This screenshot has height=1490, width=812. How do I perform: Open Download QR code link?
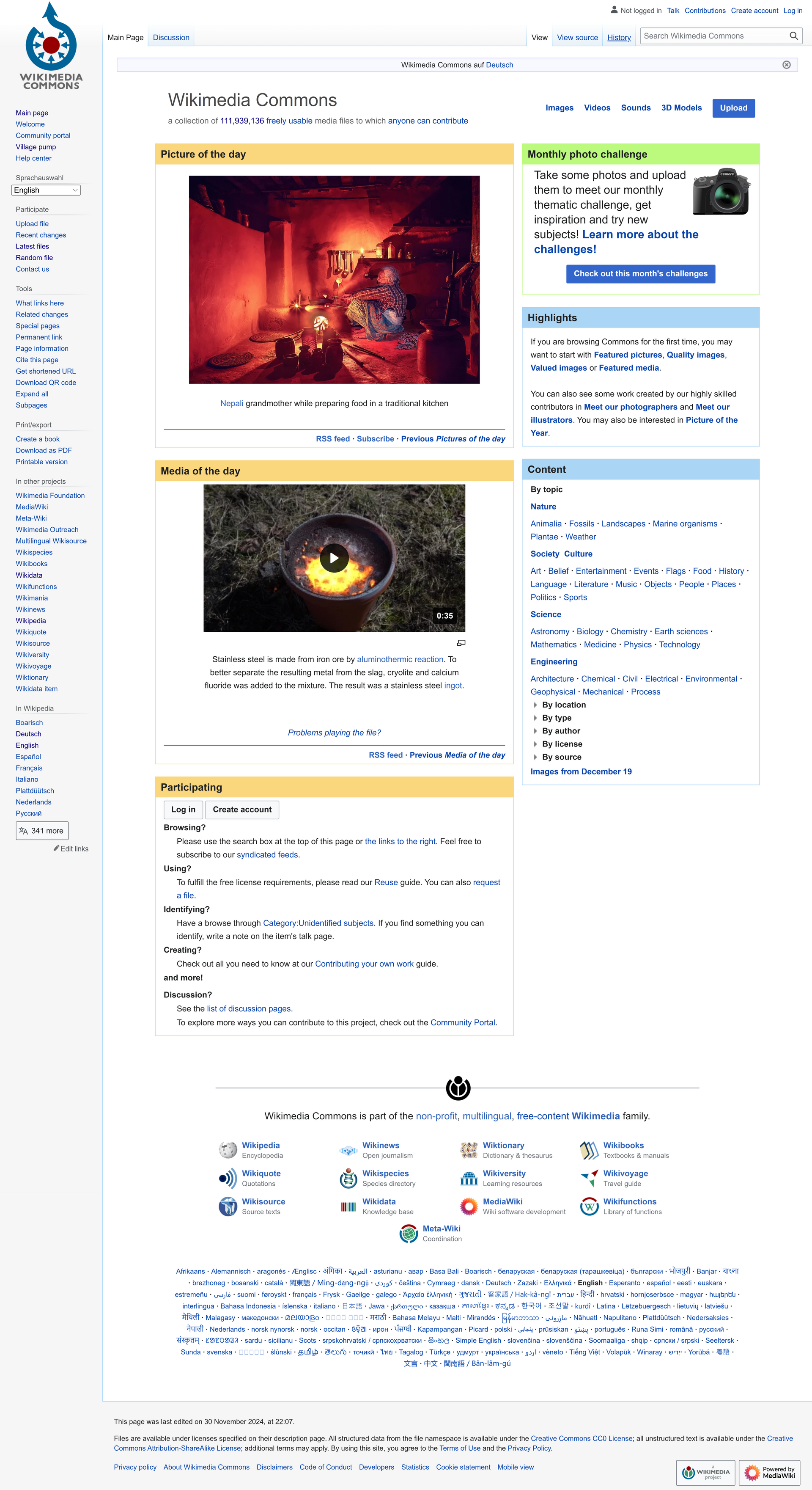(x=46, y=383)
